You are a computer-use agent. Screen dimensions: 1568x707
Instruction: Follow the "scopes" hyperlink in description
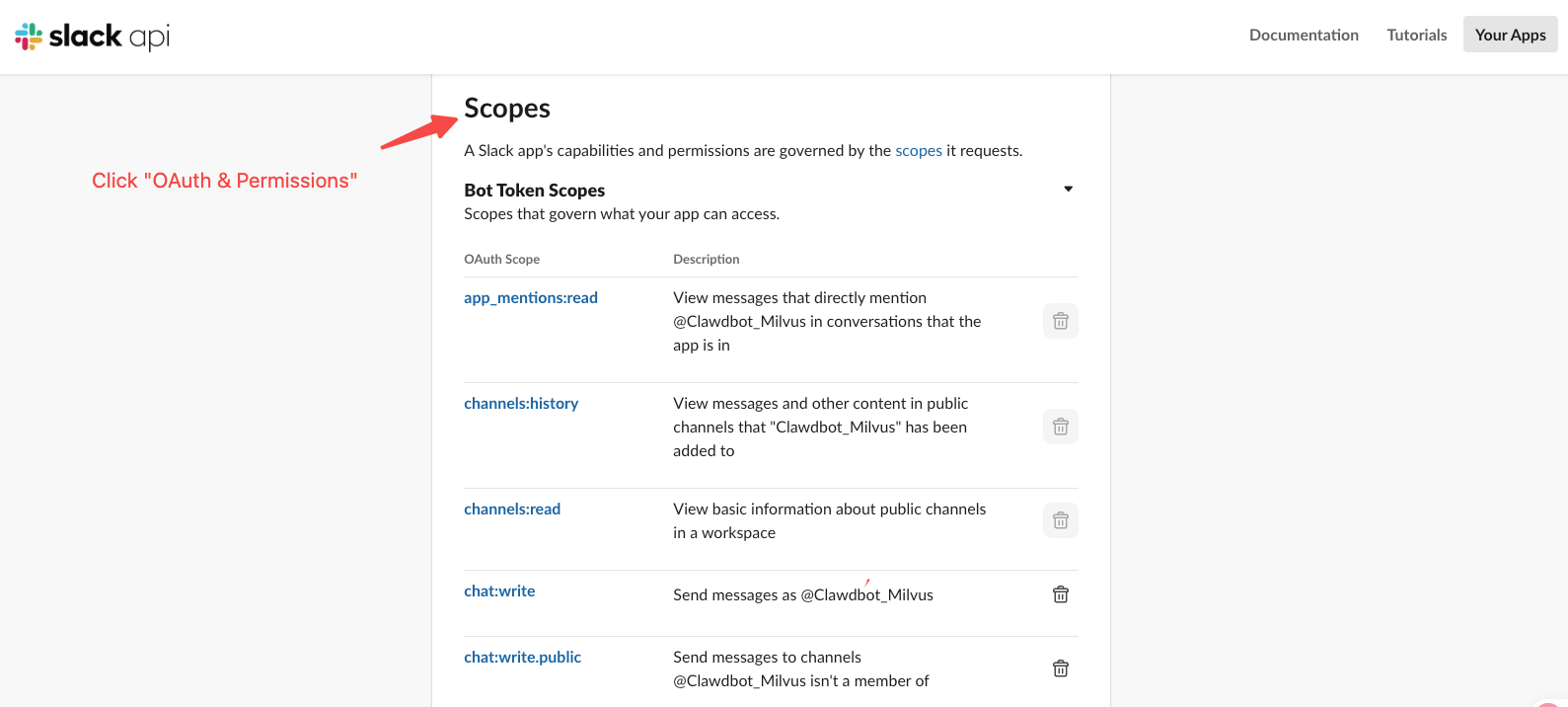tap(918, 151)
